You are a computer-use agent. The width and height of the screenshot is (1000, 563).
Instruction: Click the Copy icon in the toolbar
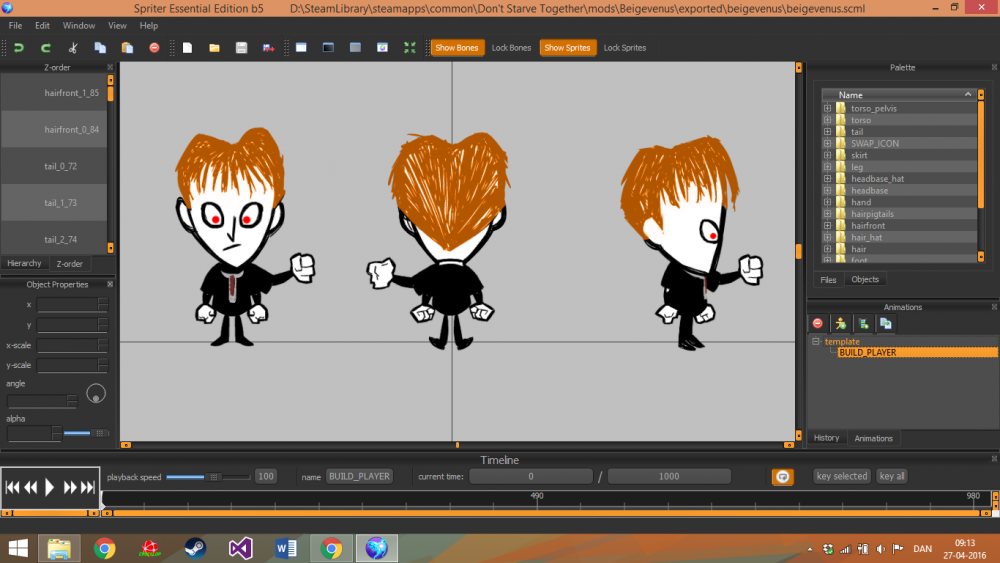100,48
